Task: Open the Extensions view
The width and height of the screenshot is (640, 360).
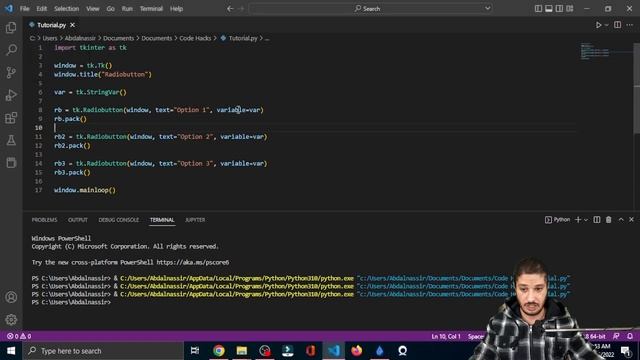Action: [x=11, y=118]
